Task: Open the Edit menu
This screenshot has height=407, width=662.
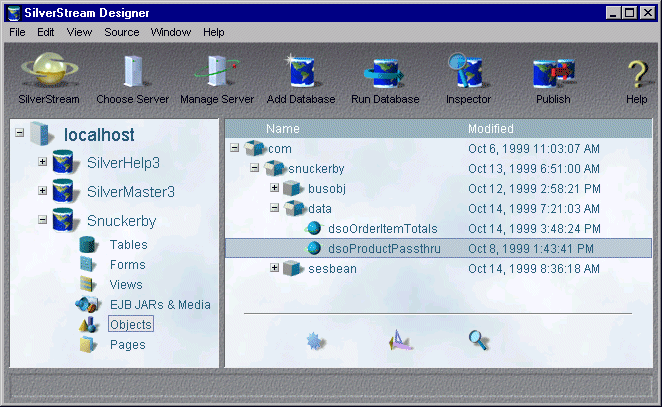Action: (46, 33)
